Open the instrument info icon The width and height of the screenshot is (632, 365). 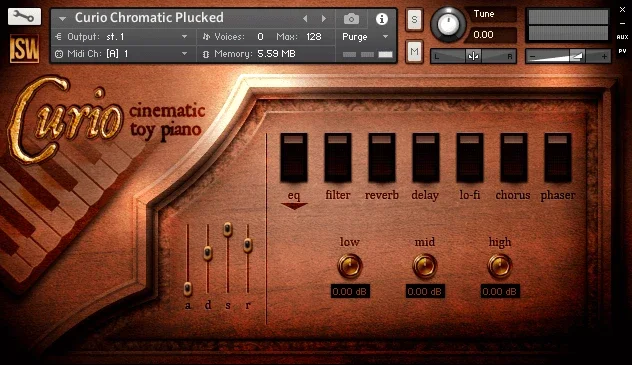coord(381,19)
